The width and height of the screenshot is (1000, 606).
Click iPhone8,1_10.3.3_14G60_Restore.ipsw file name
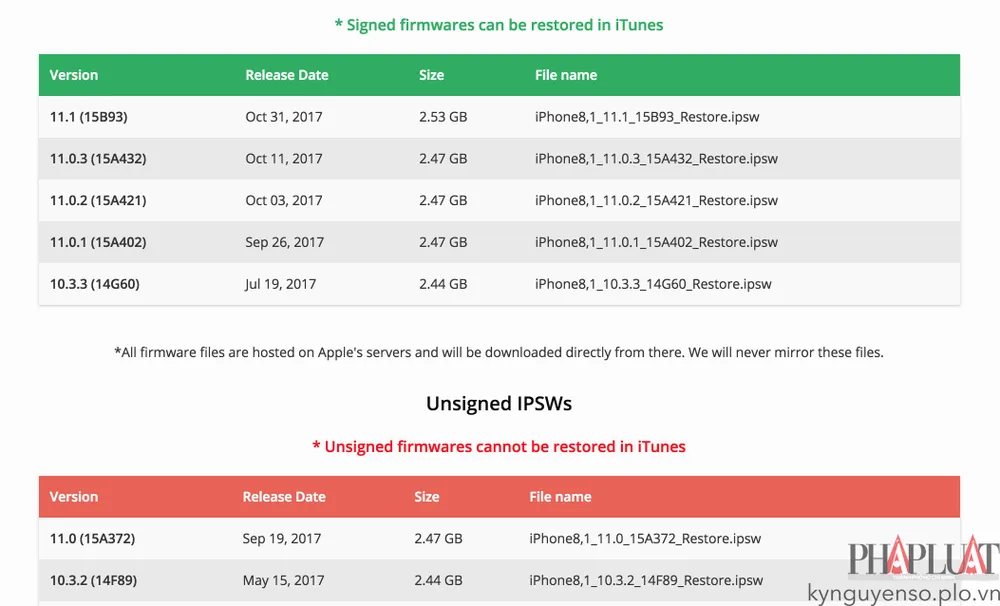point(653,285)
